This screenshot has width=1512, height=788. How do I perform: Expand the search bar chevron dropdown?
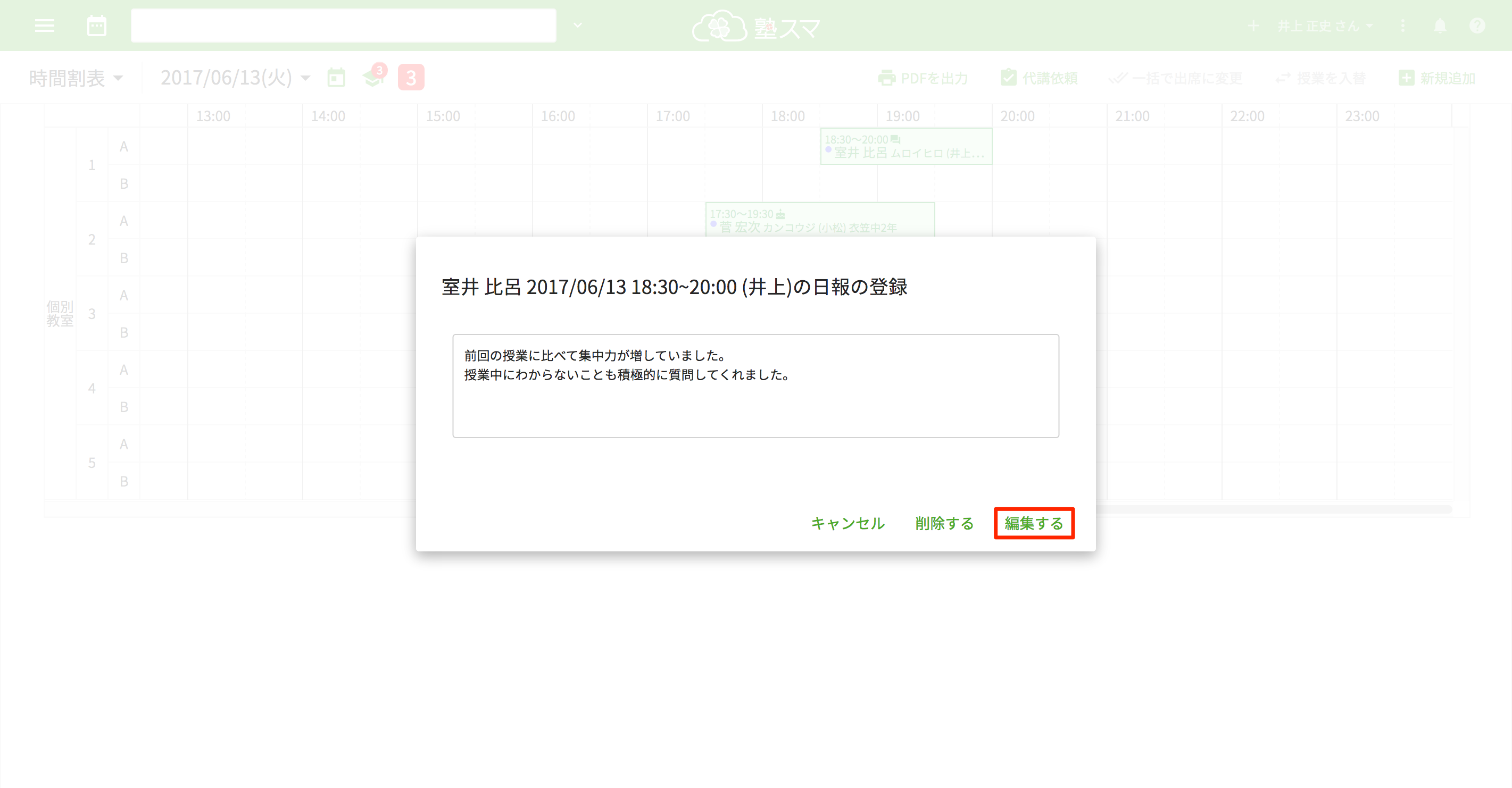click(577, 26)
